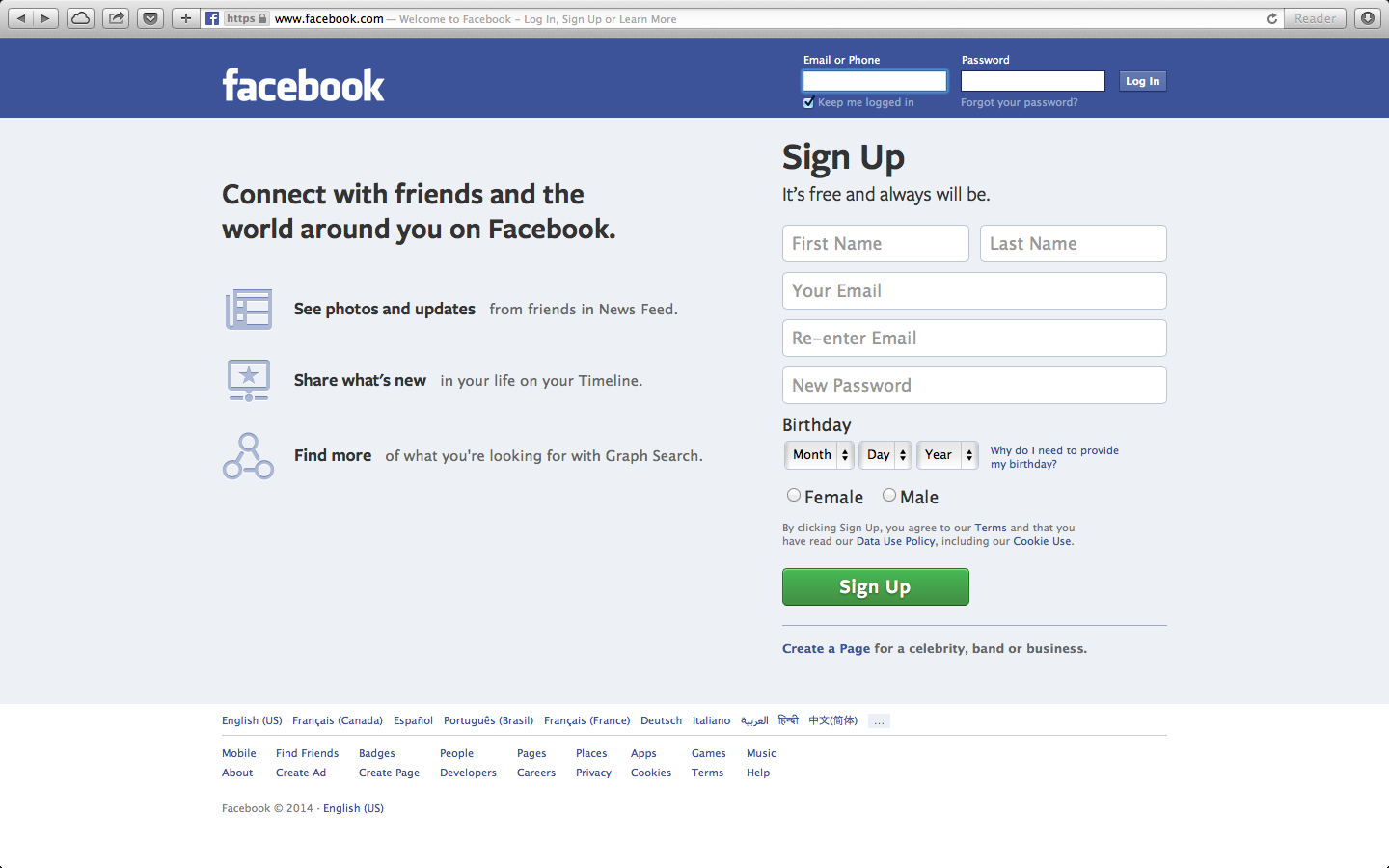Click the News Feed icon beside See photos
This screenshot has height=868, width=1389.
249,310
